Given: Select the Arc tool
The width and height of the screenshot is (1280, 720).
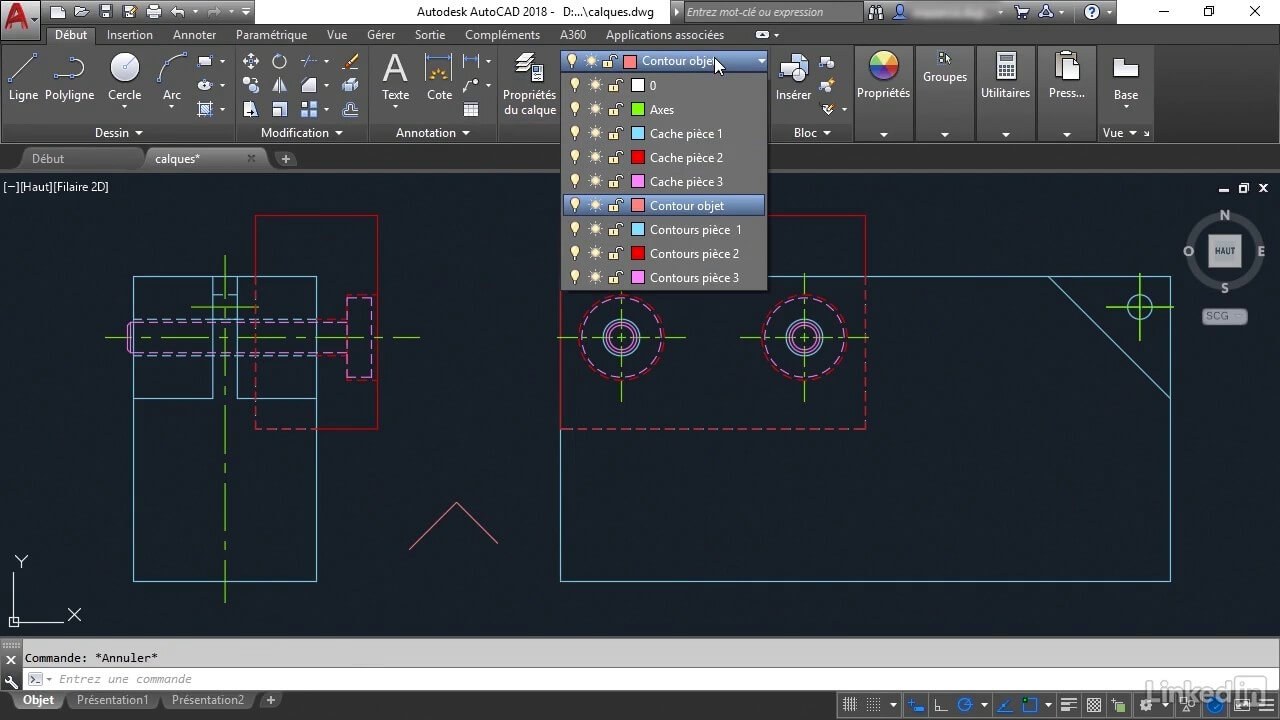Looking at the screenshot, I should 172,77.
